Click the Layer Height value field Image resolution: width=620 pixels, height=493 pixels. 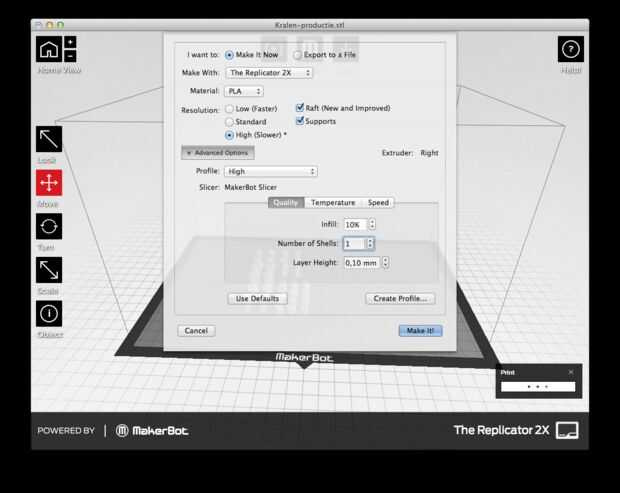tap(362, 263)
